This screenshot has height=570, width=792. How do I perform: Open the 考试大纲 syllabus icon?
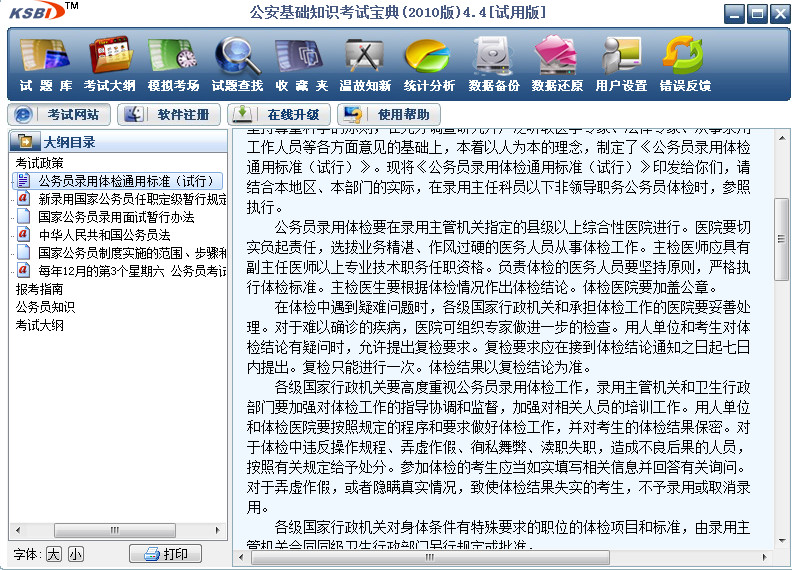pos(110,64)
